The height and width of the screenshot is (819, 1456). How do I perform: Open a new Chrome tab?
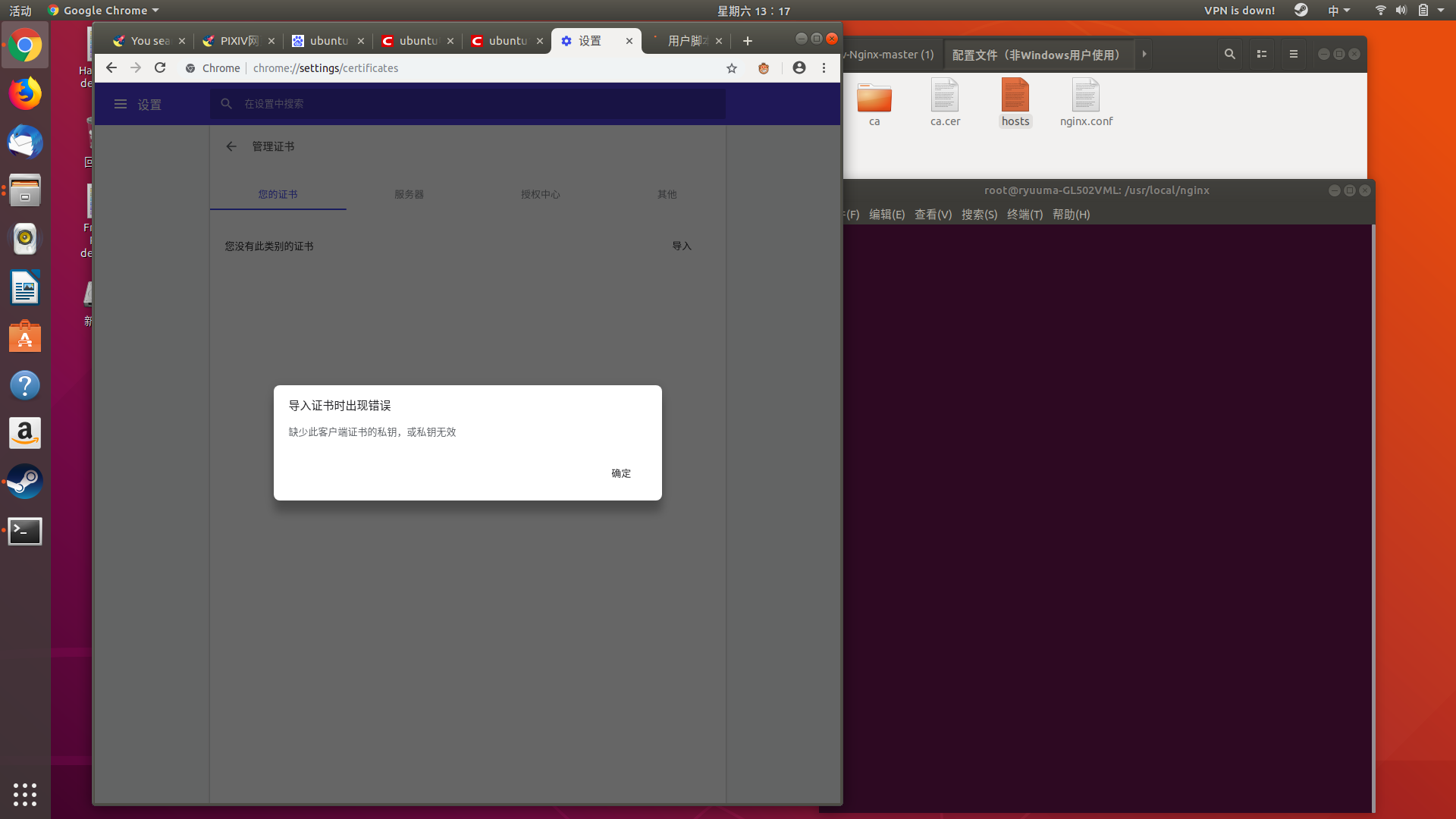(x=748, y=41)
